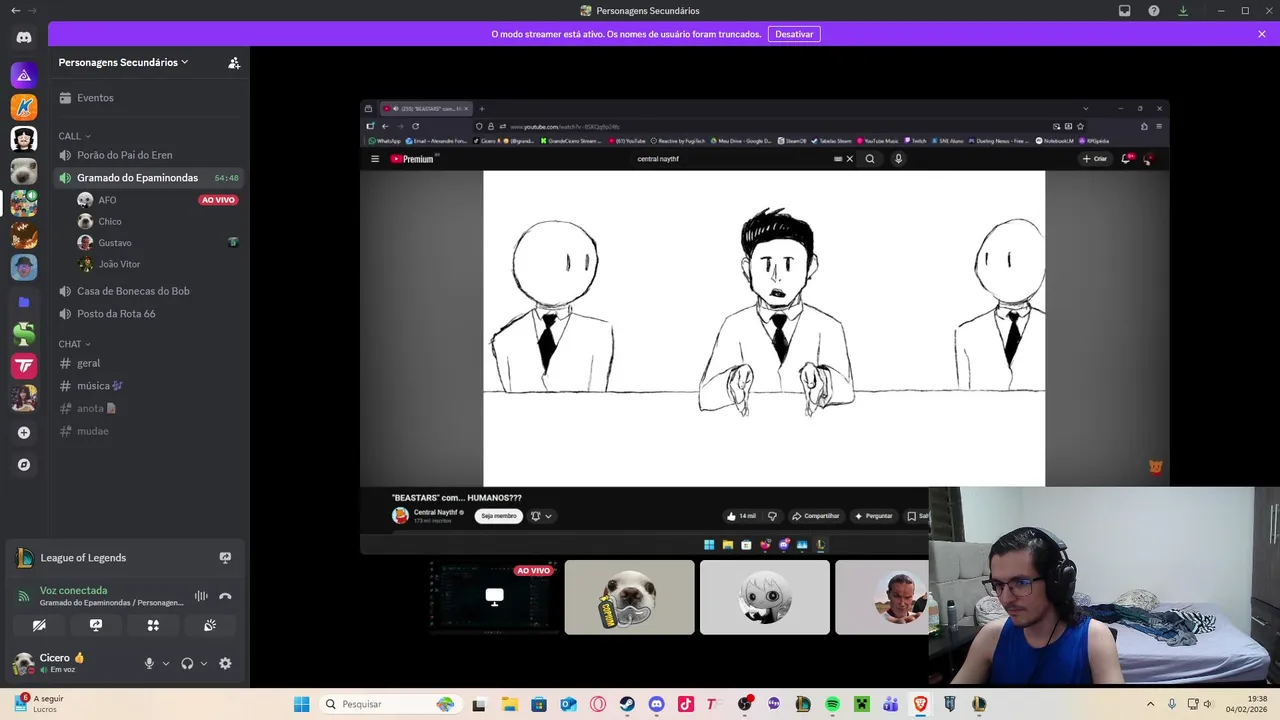Open the geral text channel
This screenshot has width=1280, height=720.
148,363
